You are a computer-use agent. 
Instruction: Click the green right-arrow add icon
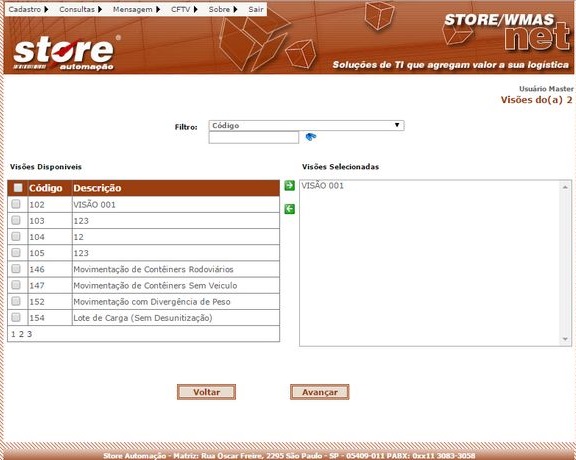click(x=289, y=185)
